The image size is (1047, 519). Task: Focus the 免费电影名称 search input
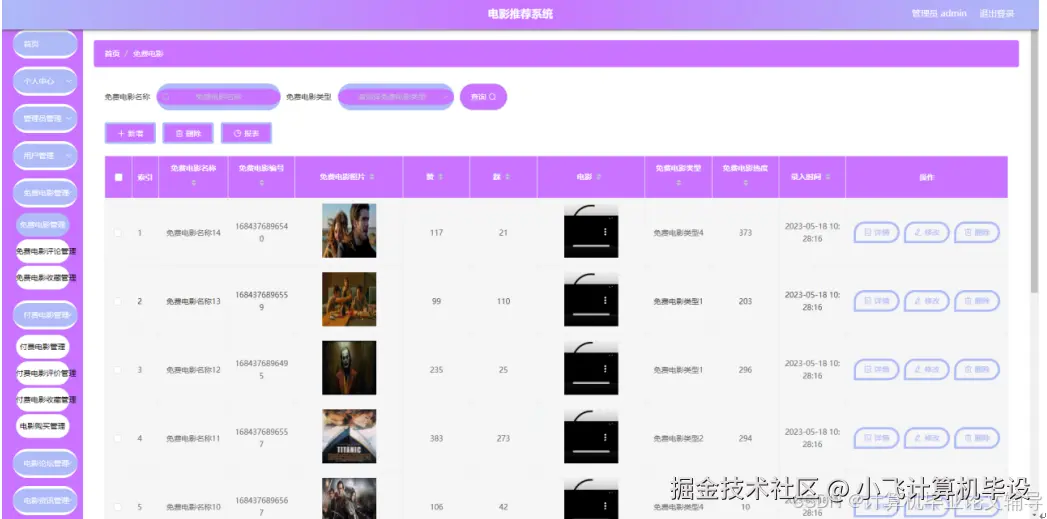tap(218, 97)
